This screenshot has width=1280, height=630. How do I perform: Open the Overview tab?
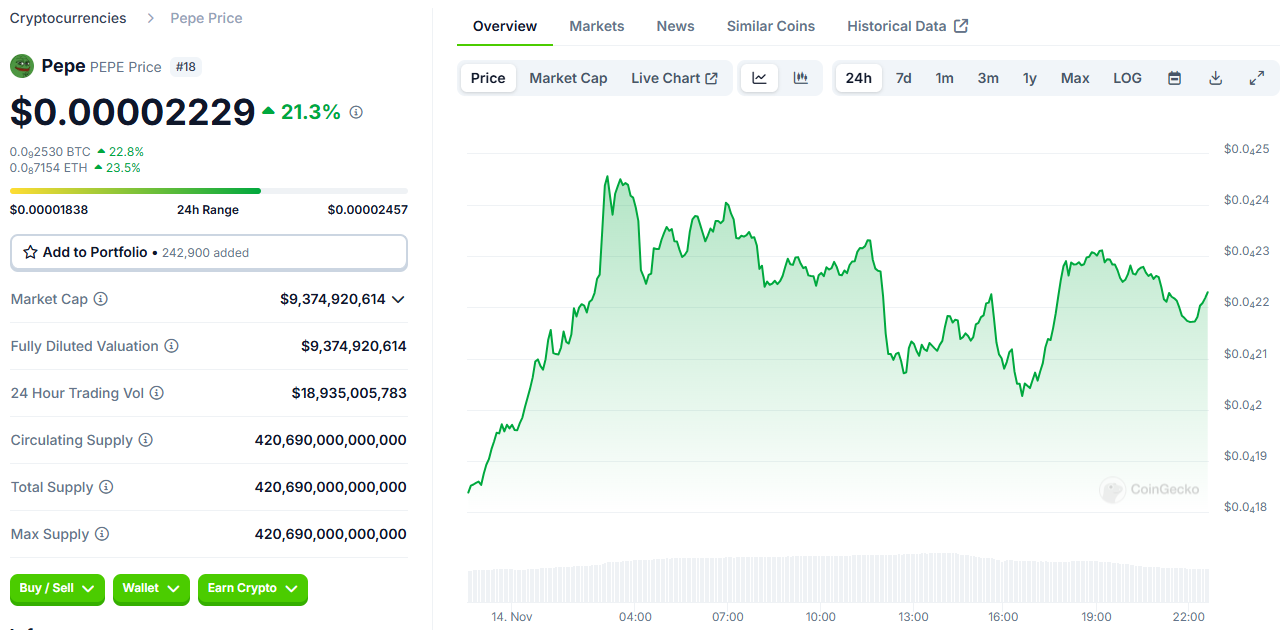click(505, 26)
